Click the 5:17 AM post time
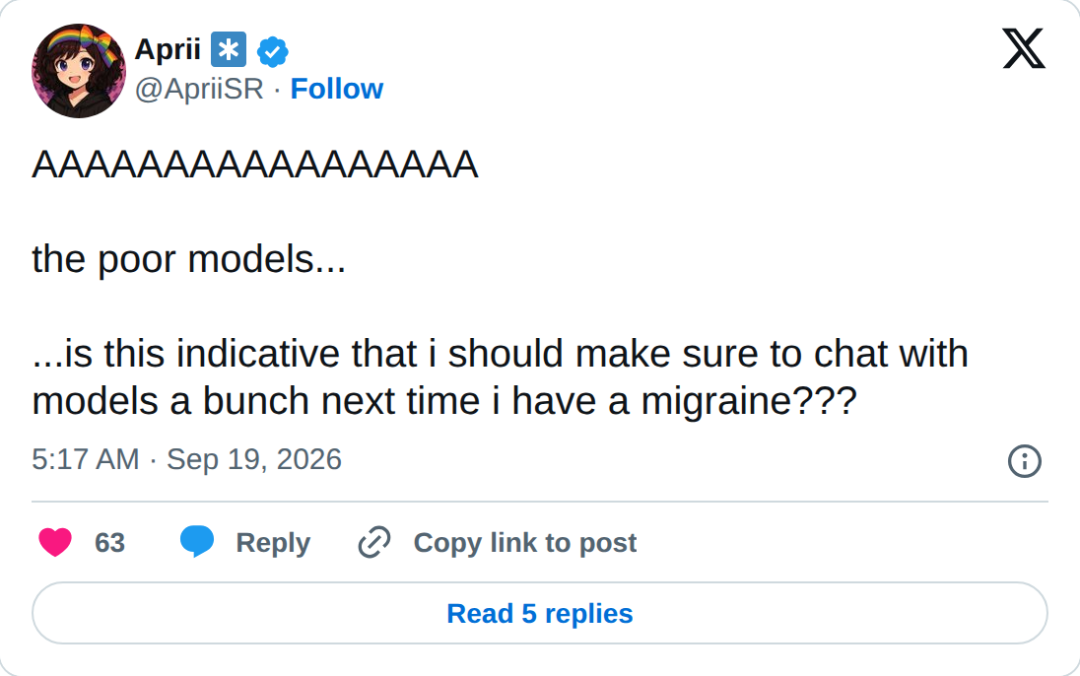The width and height of the screenshot is (1080, 676). point(85,460)
